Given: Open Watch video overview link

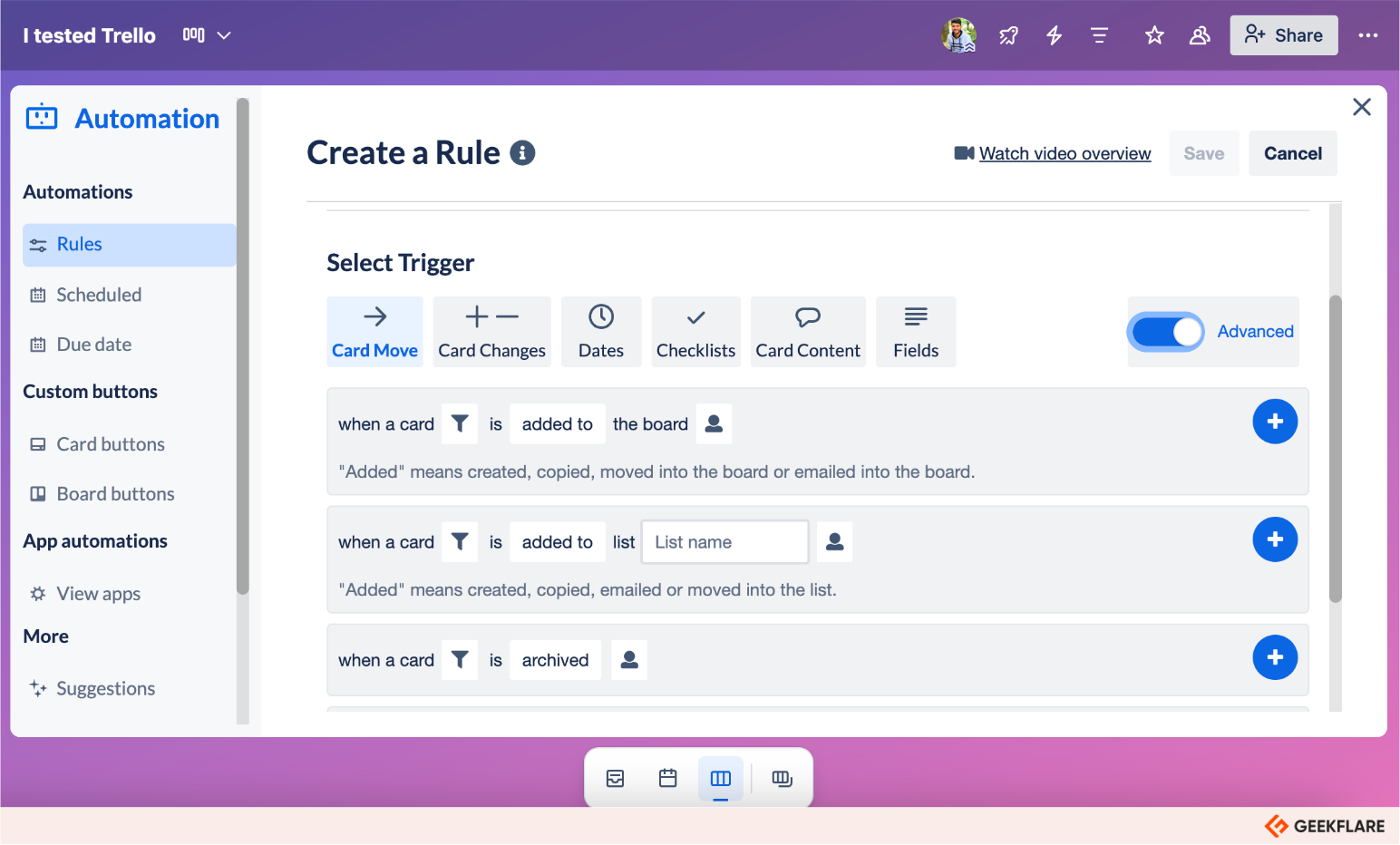Looking at the screenshot, I should coord(1065,154).
